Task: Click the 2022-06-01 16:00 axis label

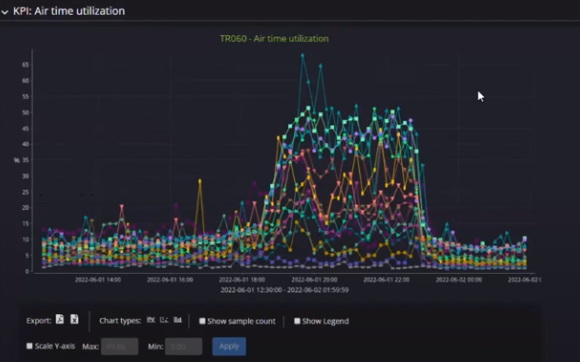Action: (x=170, y=280)
